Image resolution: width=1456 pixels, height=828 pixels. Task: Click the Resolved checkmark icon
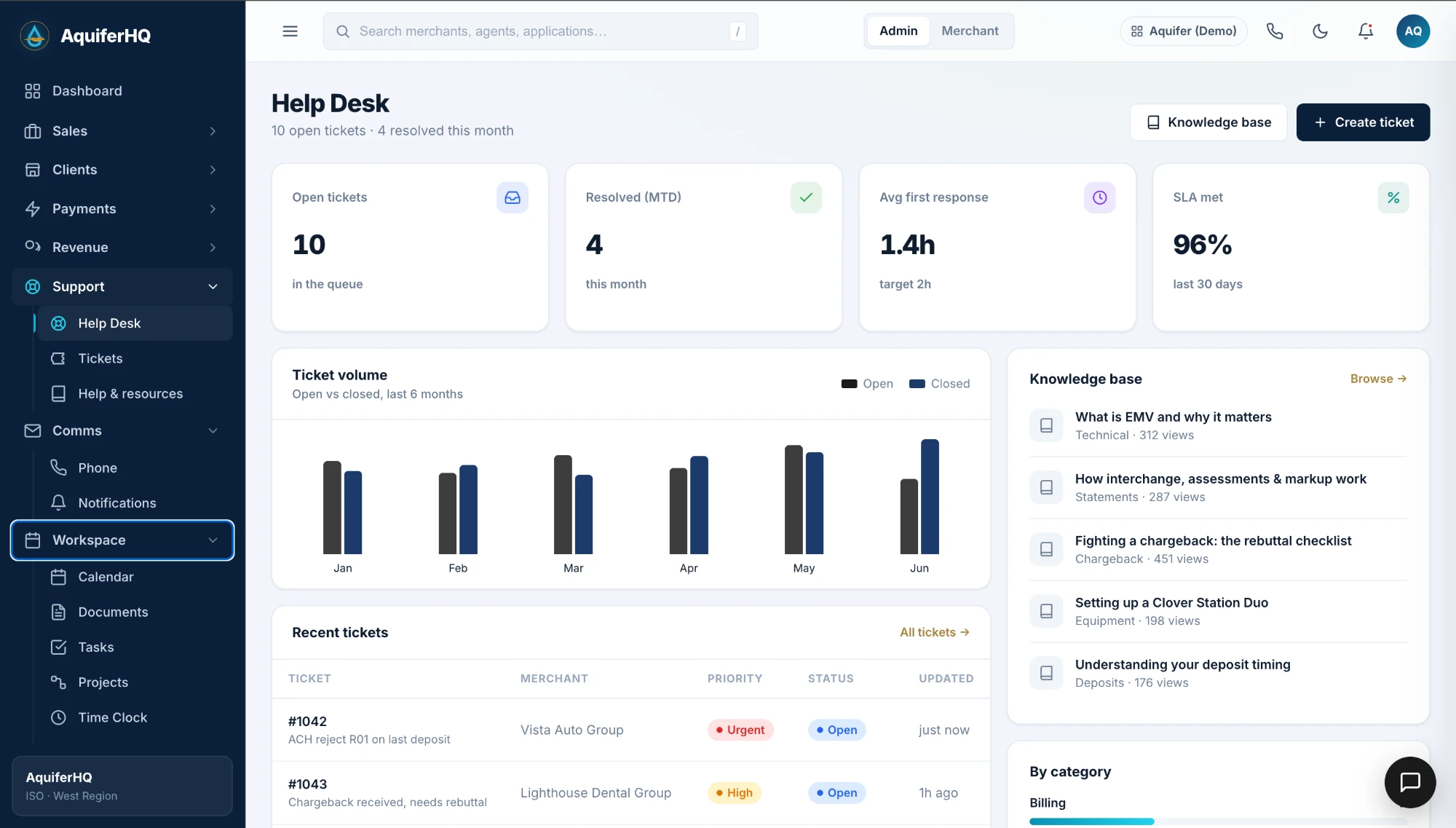coord(806,197)
